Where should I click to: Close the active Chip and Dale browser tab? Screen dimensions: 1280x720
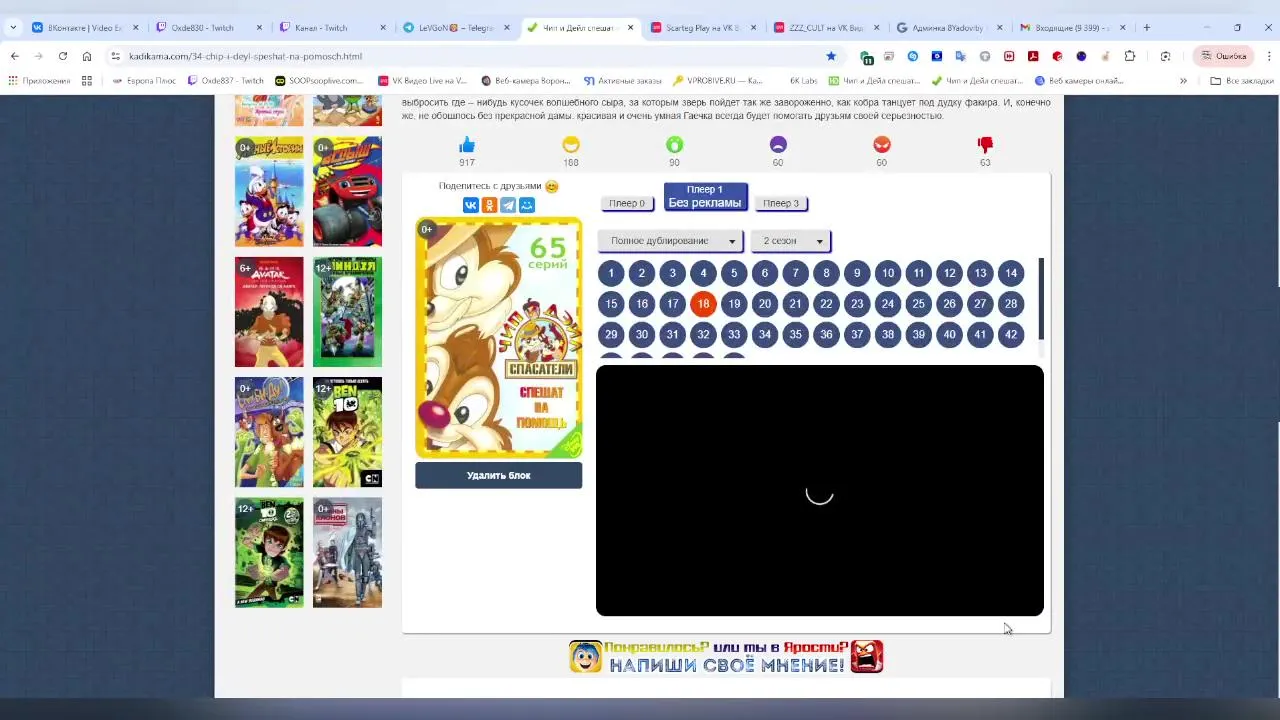630,27
